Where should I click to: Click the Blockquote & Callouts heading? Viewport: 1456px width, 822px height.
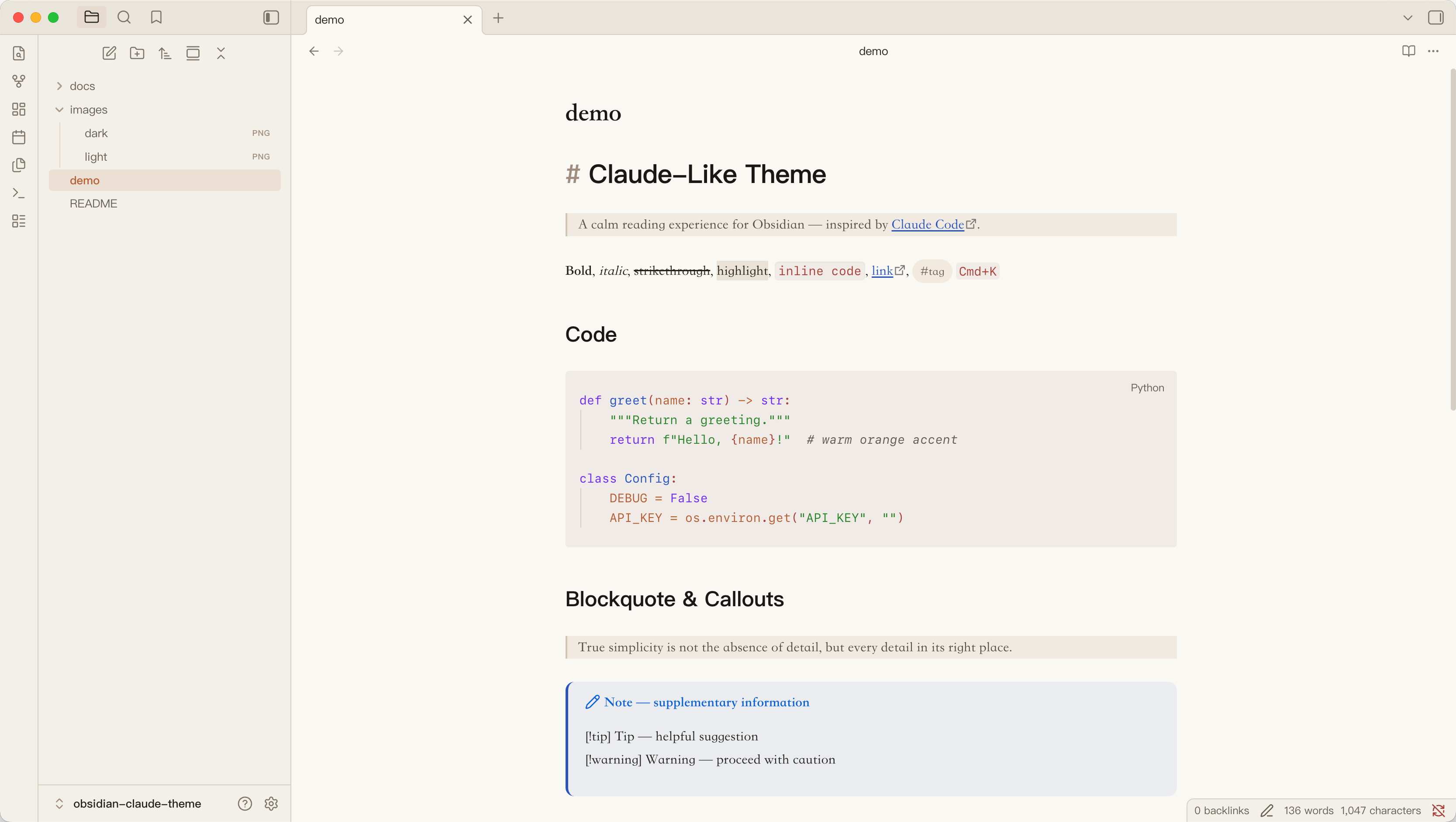[x=674, y=599]
